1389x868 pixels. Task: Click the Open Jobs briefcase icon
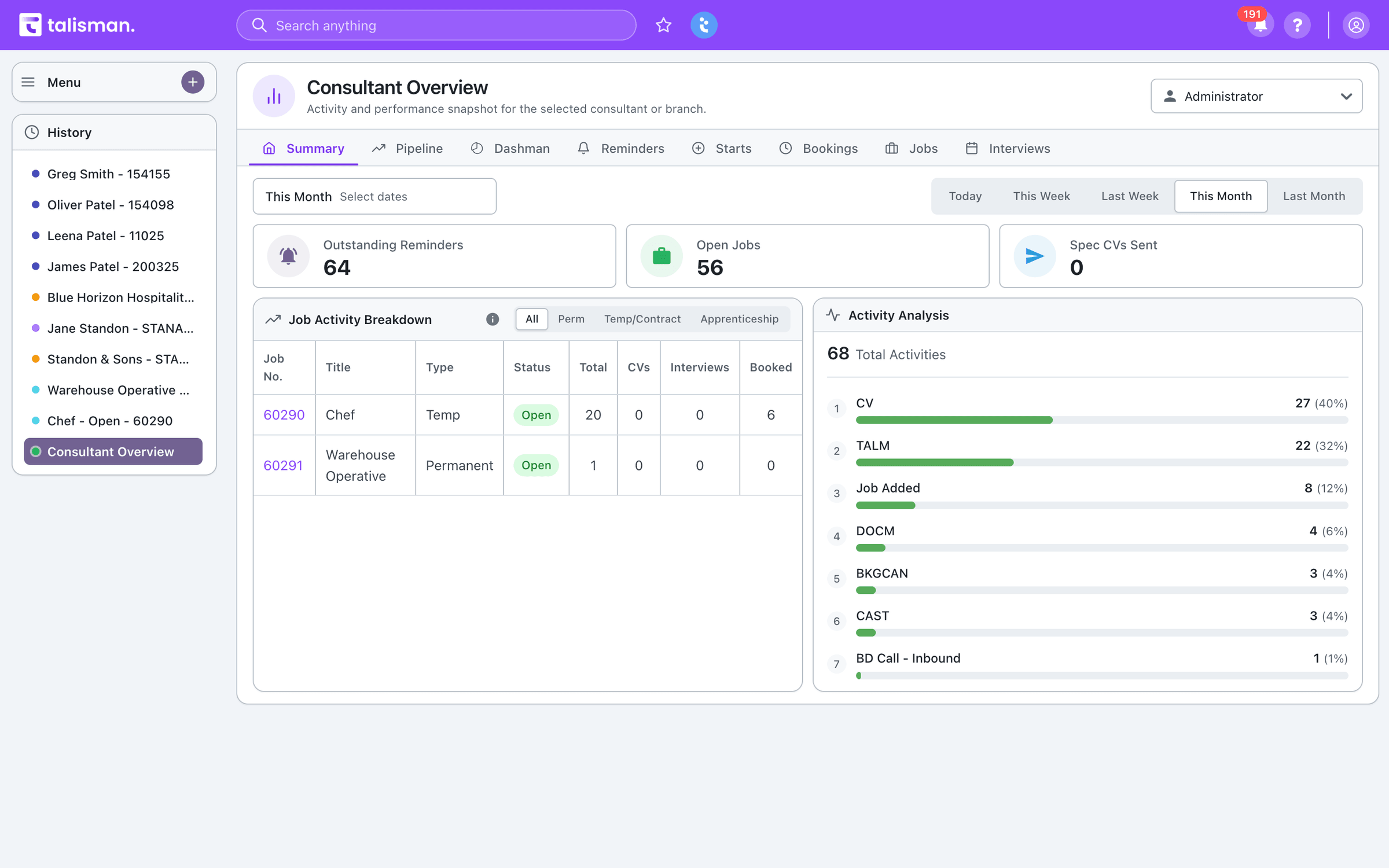coord(662,256)
